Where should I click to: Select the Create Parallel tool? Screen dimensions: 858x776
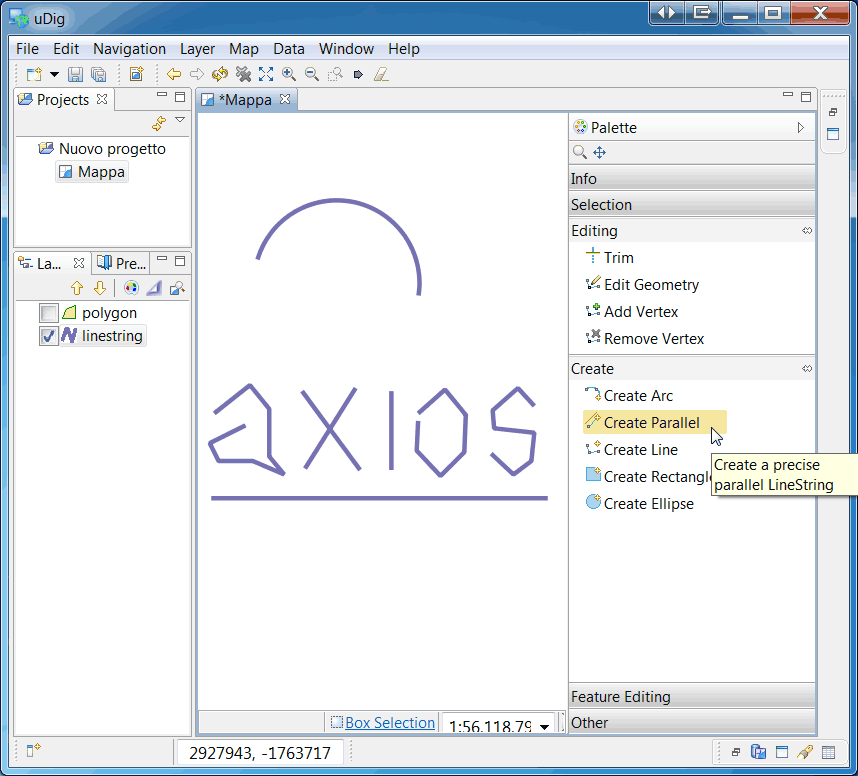654,422
